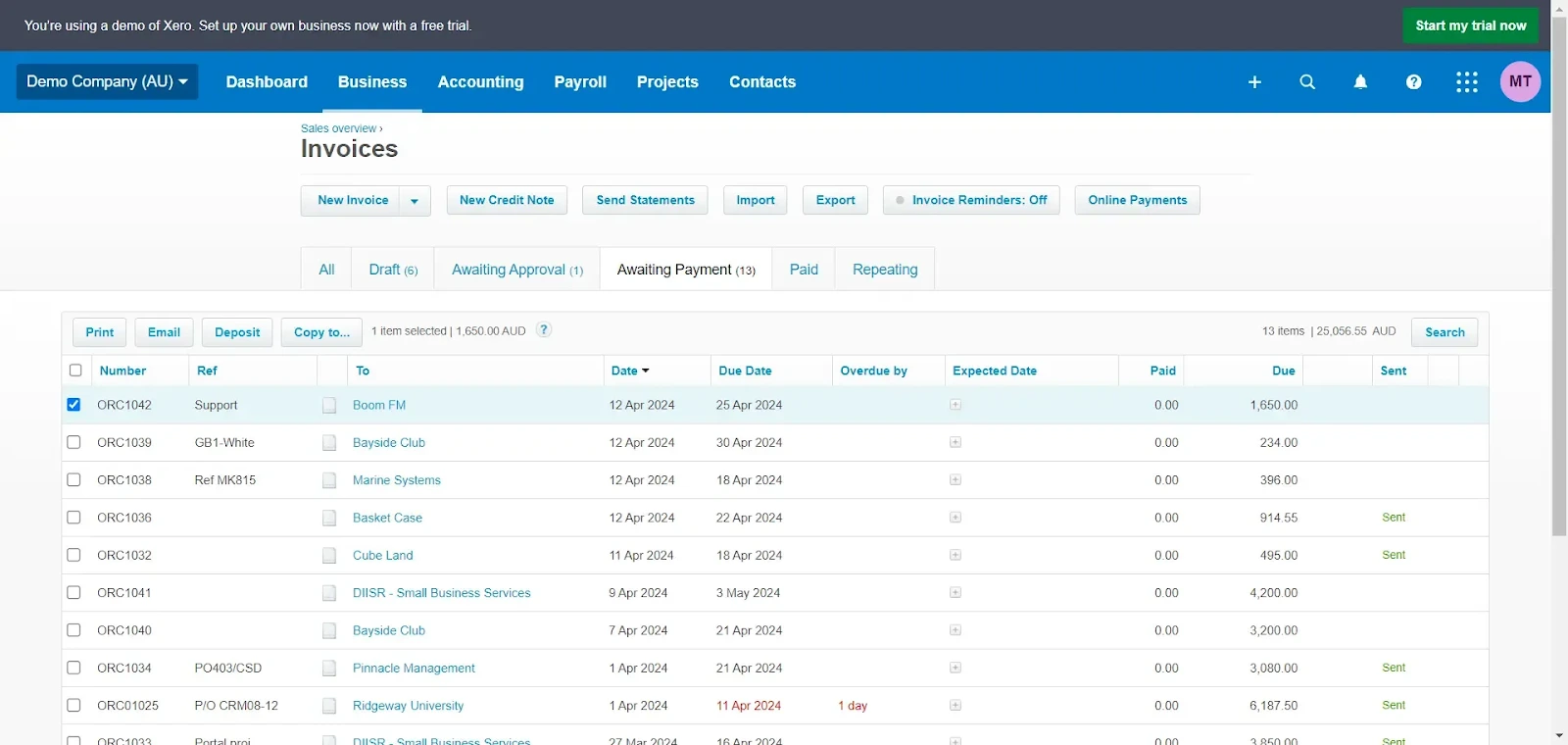Expand the New Invoice dropdown arrow
Image resolution: width=1568 pixels, height=745 pixels.
point(415,200)
